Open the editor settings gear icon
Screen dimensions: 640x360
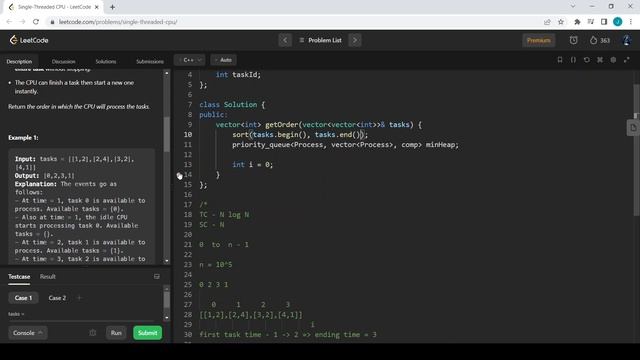[613, 60]
